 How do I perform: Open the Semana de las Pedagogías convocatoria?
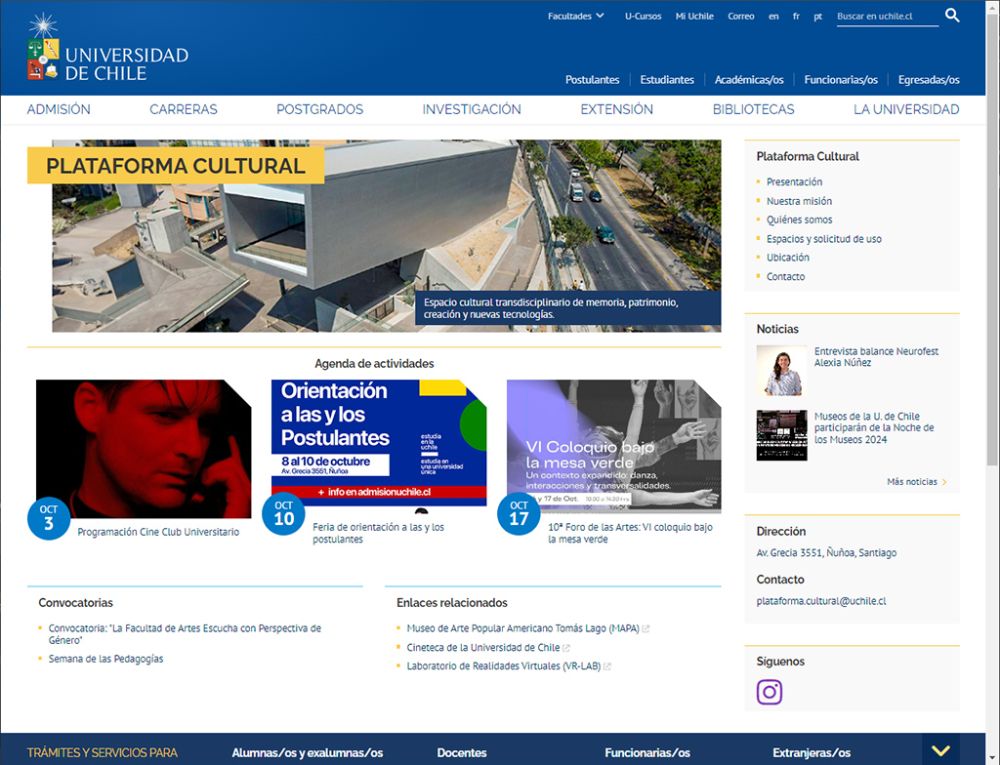point(105,658)
